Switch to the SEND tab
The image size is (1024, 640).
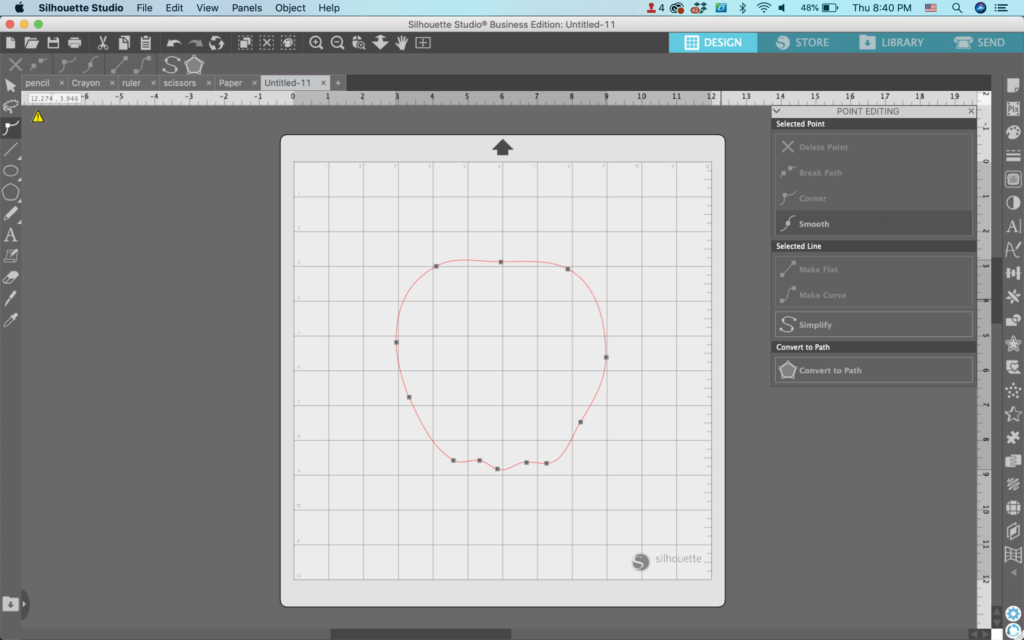[x=980, y=42]
